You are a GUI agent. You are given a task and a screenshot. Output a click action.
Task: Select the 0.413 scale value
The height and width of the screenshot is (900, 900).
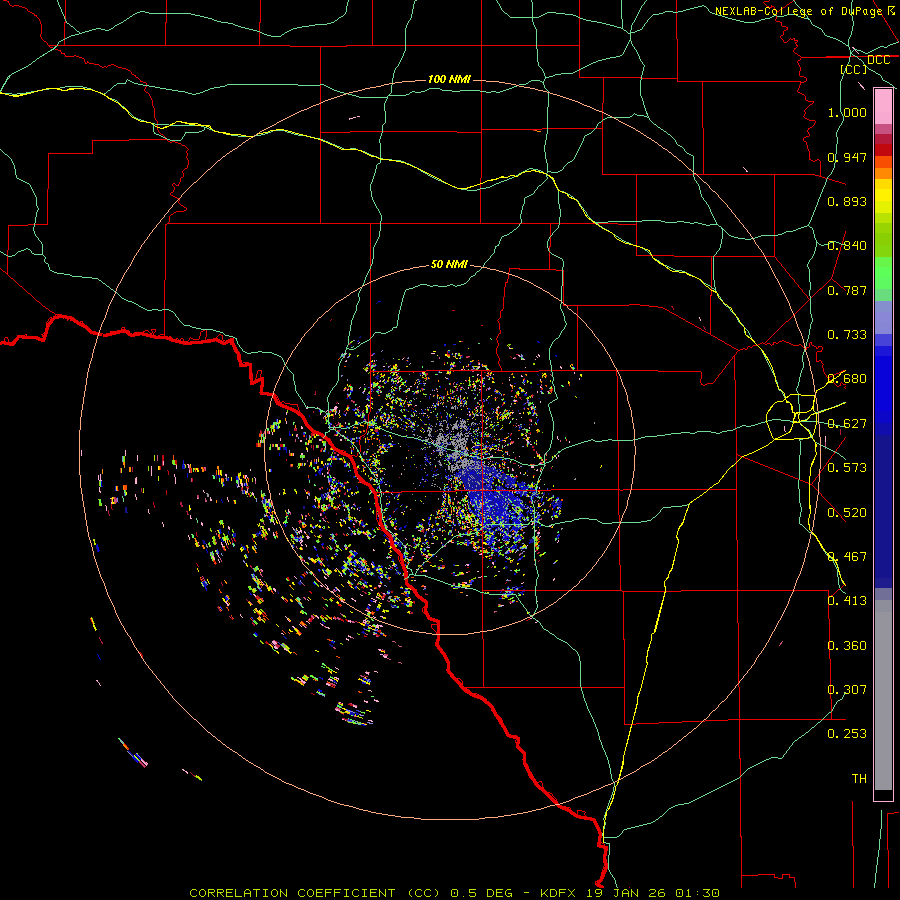pos(847,601)
